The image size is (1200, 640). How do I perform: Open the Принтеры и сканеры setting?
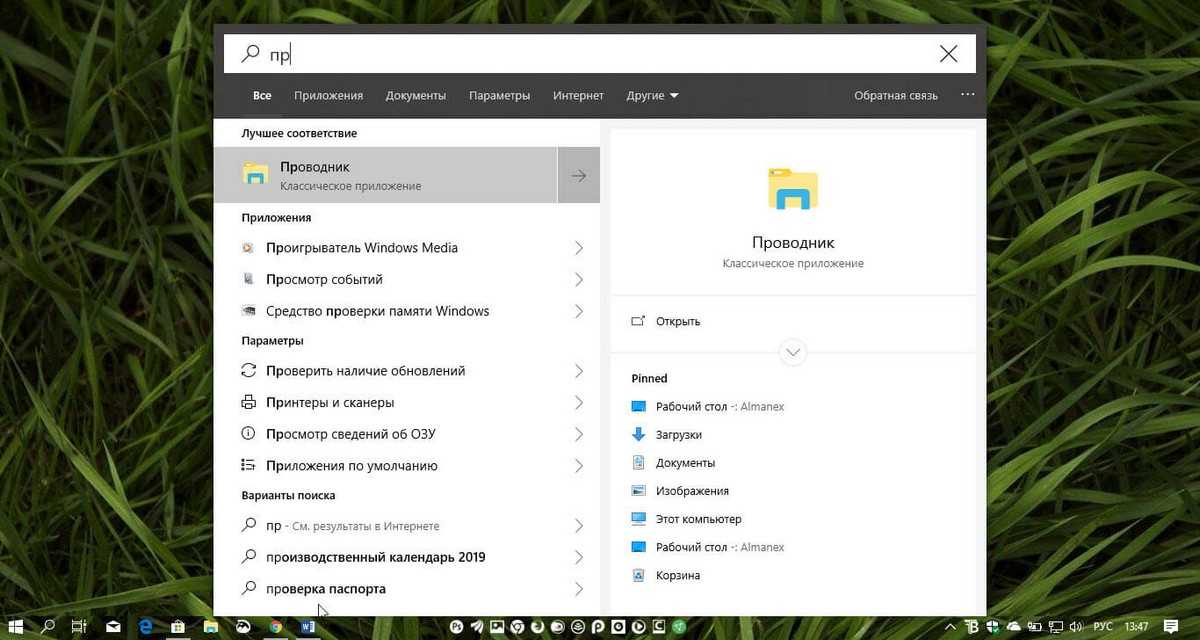[x=330, y=402]
